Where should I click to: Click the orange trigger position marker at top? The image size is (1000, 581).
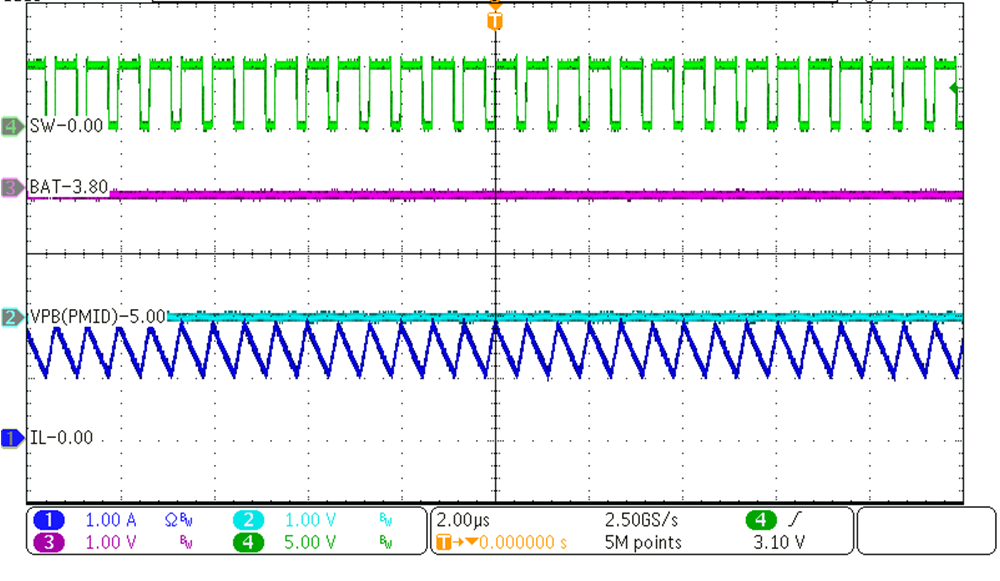pyautogui.click(x=494, y=20)
